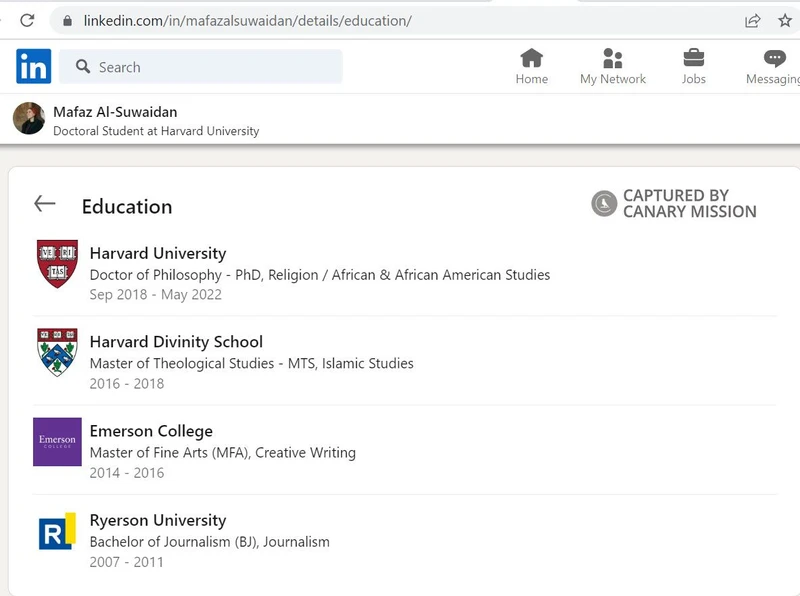This screenshot has height=596, width=800.
Task: Reload the page with the refresh icon
Action: coord(27,20)
